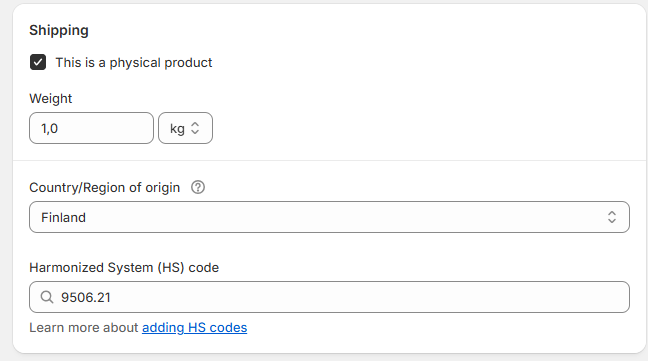Open the kg weight unit dropdown

point(185,128)
